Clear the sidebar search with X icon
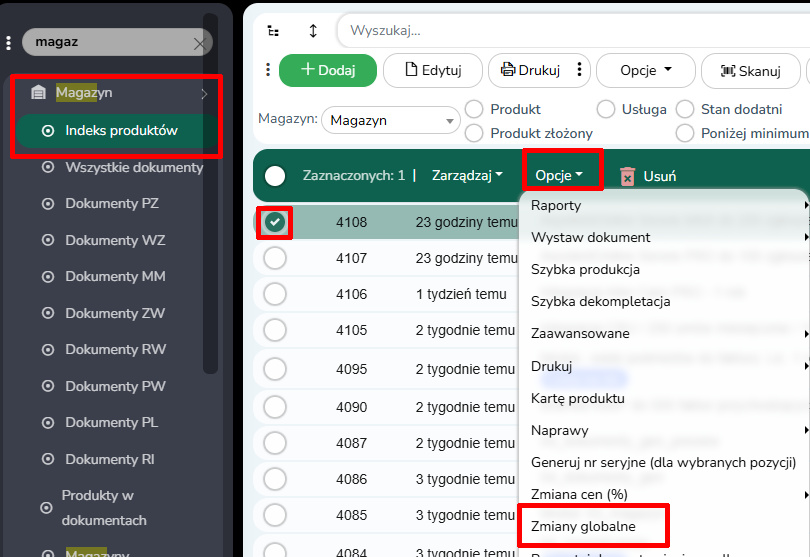This screenshot has width=810, height=557. coord(199,43)
